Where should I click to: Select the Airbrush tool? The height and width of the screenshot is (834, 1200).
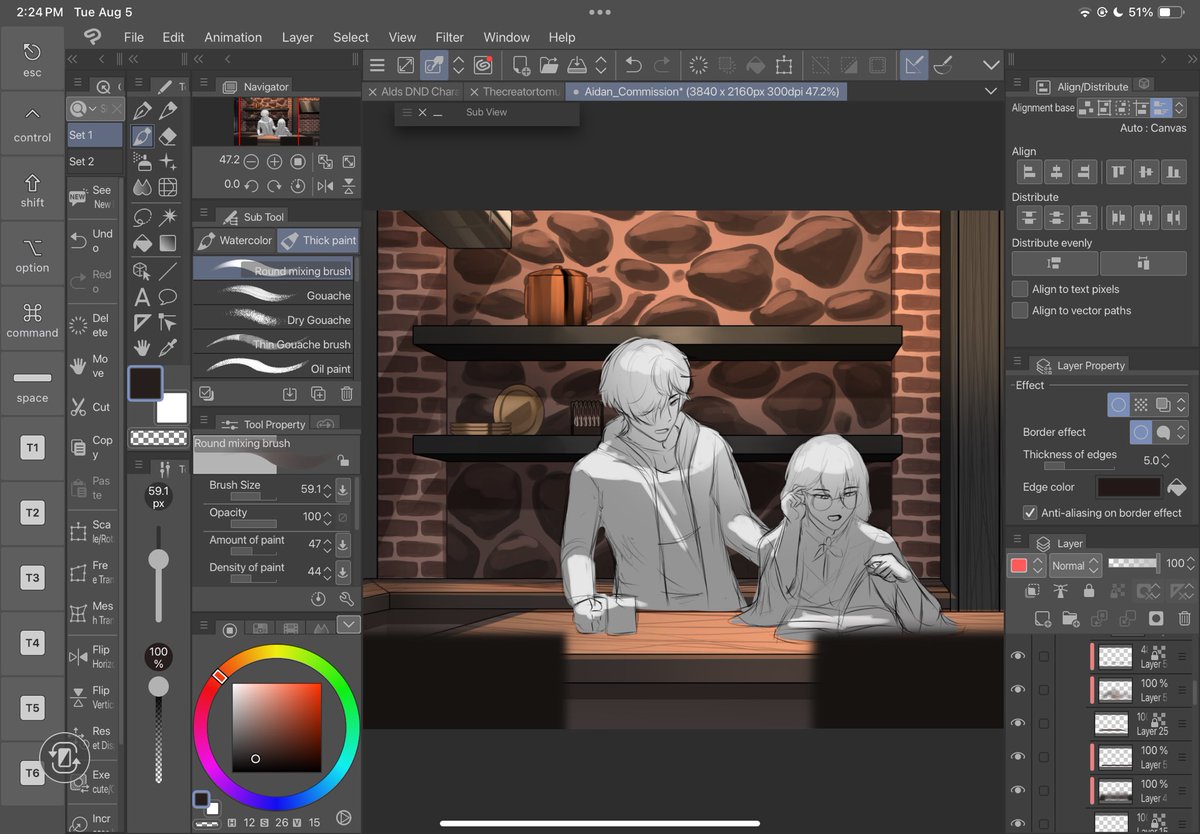(142, 162)
